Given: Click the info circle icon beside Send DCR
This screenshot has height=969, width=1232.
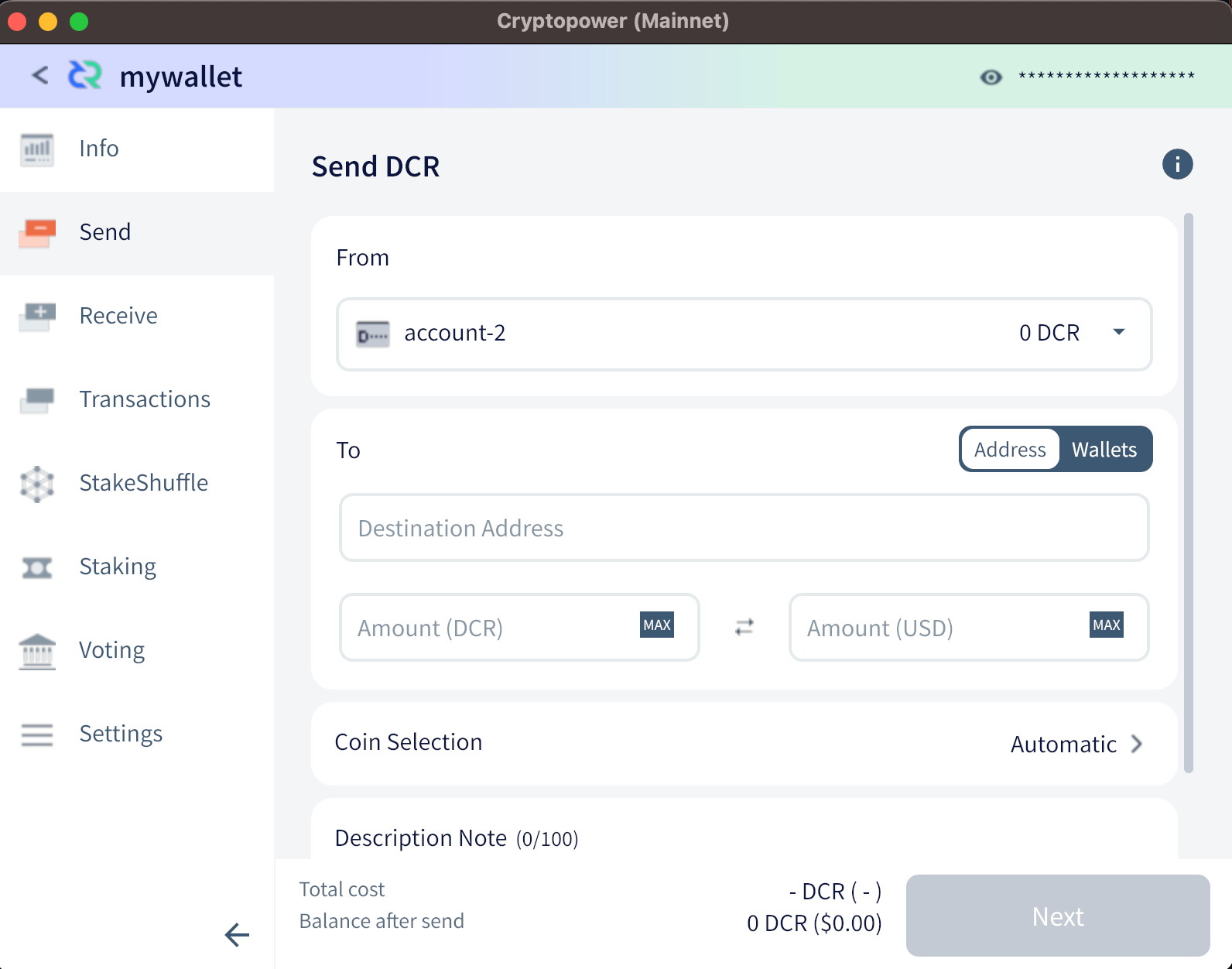Looking at the screenshot, I should click(x=1177, y=164).
